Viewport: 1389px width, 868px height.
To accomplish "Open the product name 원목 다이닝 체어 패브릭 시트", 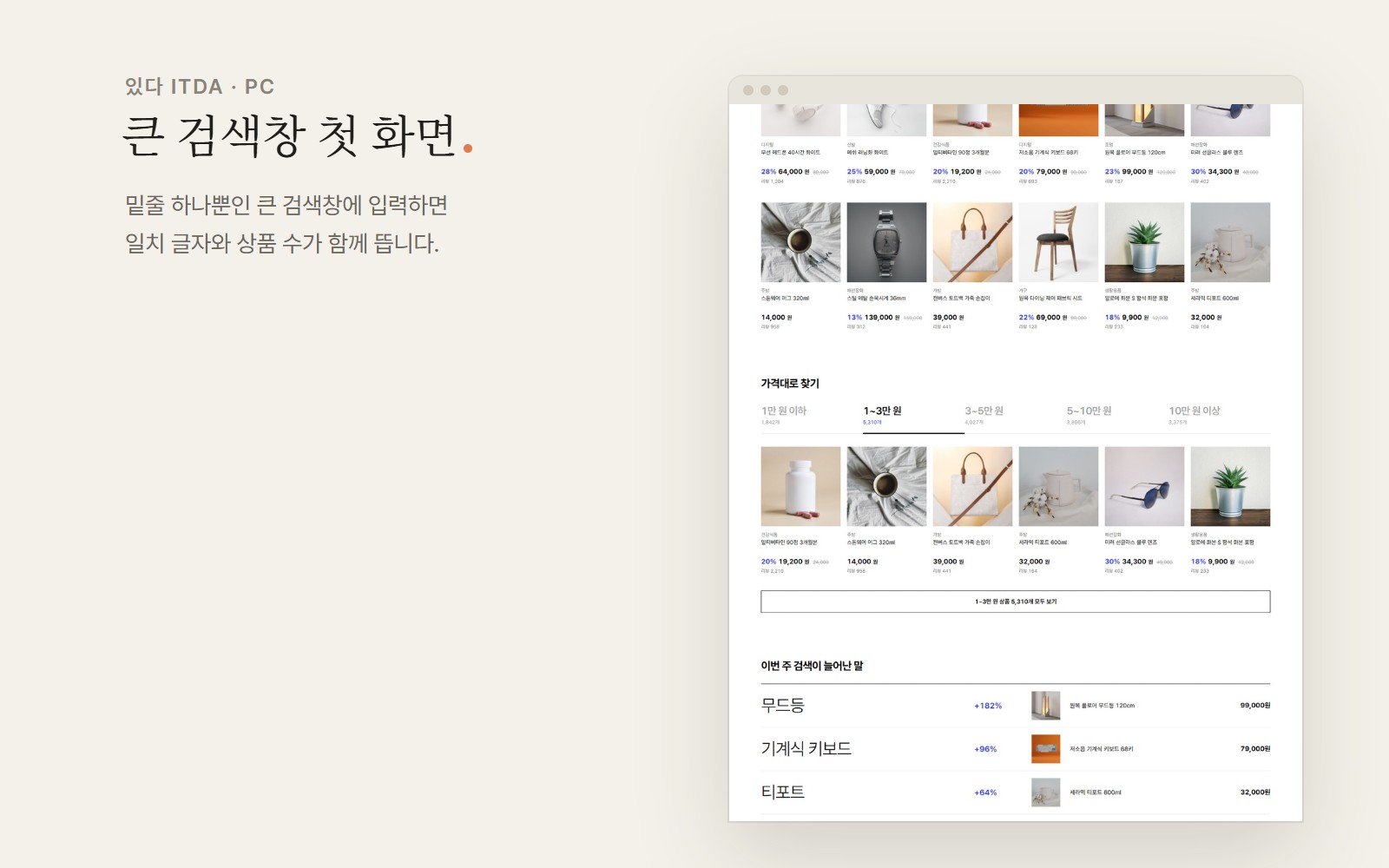I will [1050, 299].
